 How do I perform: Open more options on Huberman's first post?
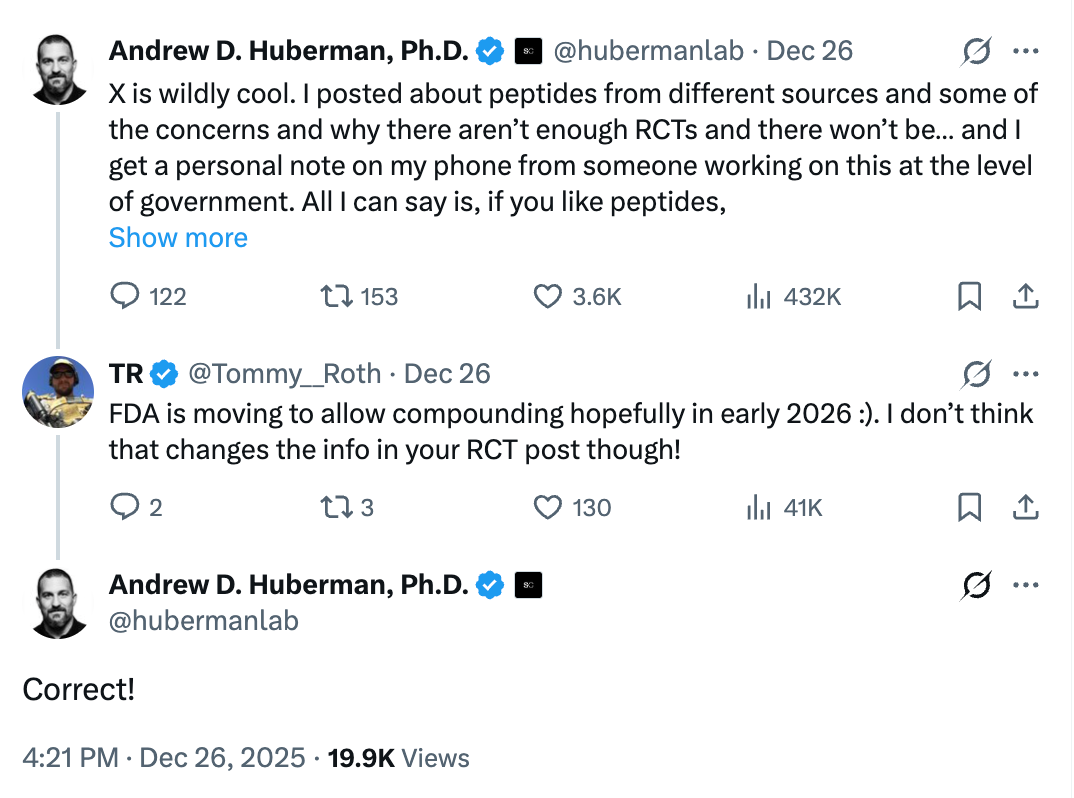point(1026,51)
